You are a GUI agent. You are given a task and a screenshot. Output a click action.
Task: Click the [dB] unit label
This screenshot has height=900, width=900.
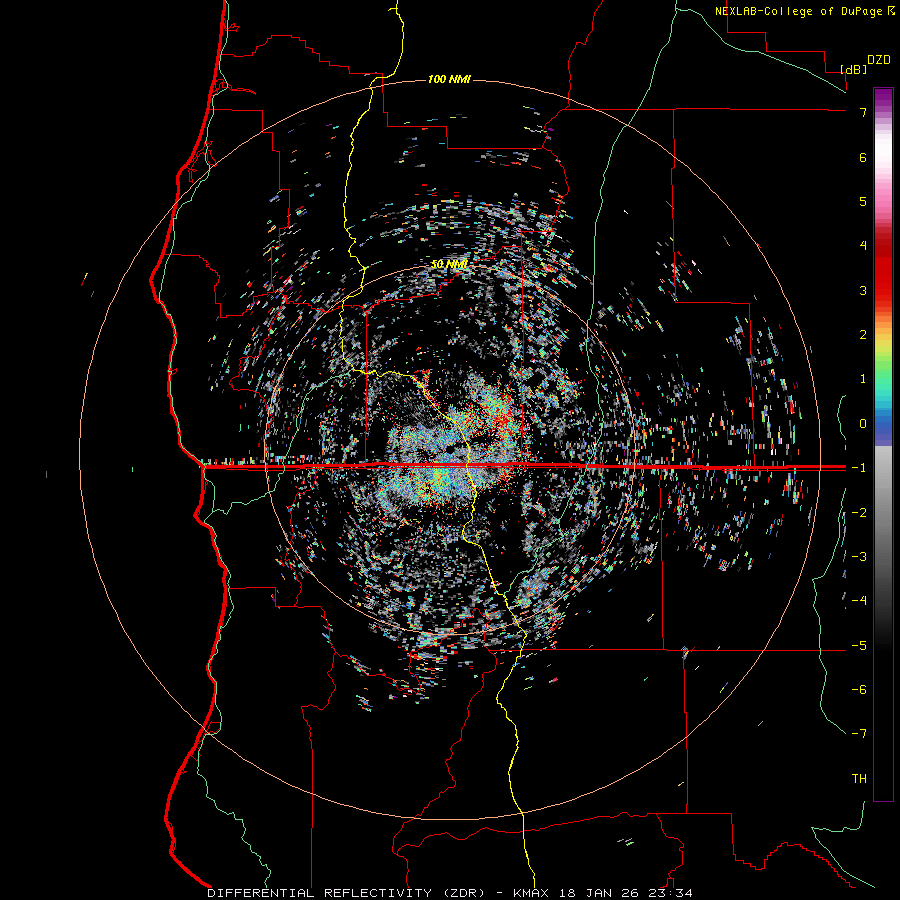pos(853,69)
